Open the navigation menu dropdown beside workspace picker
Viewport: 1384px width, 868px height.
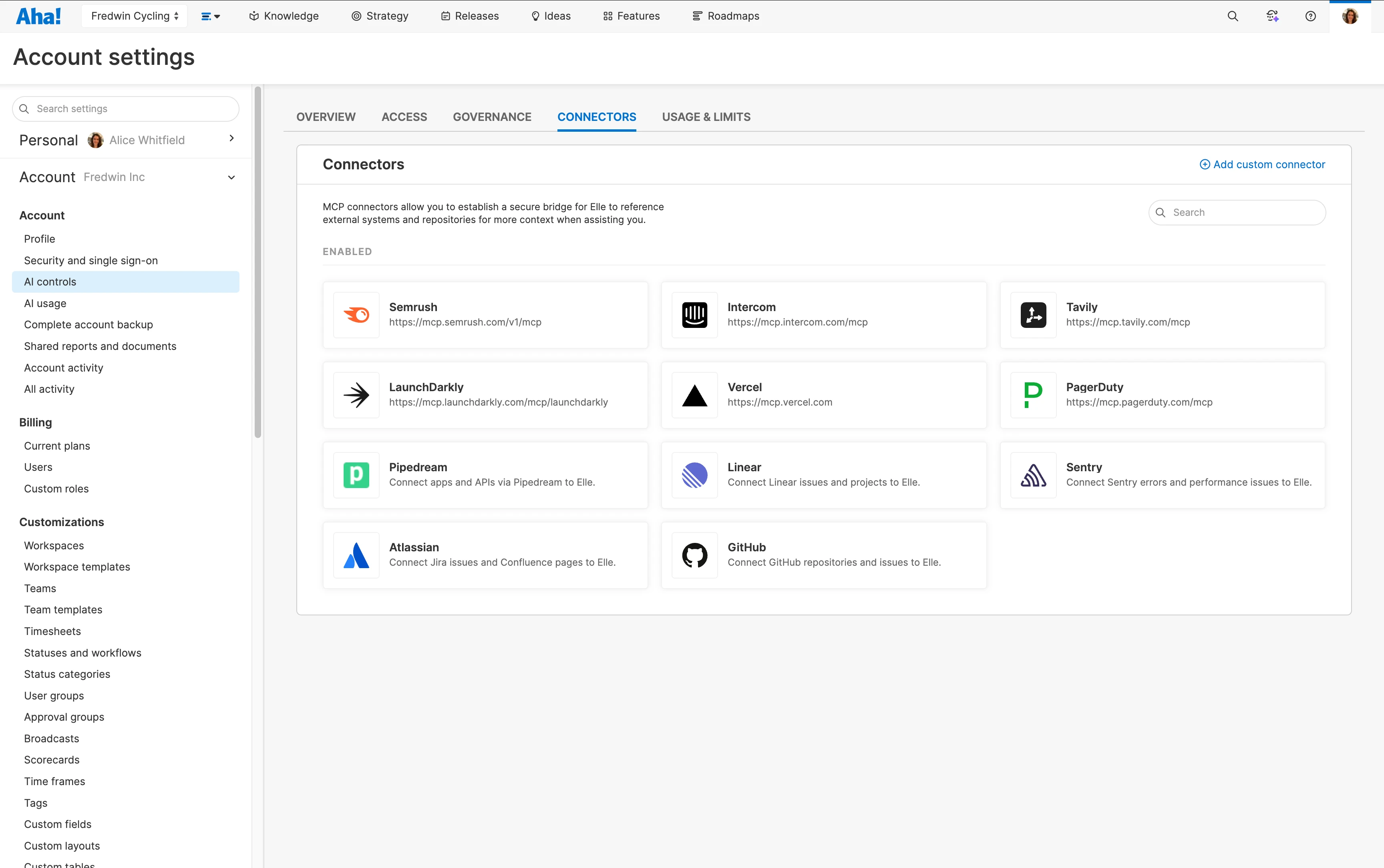click(211, 16)
